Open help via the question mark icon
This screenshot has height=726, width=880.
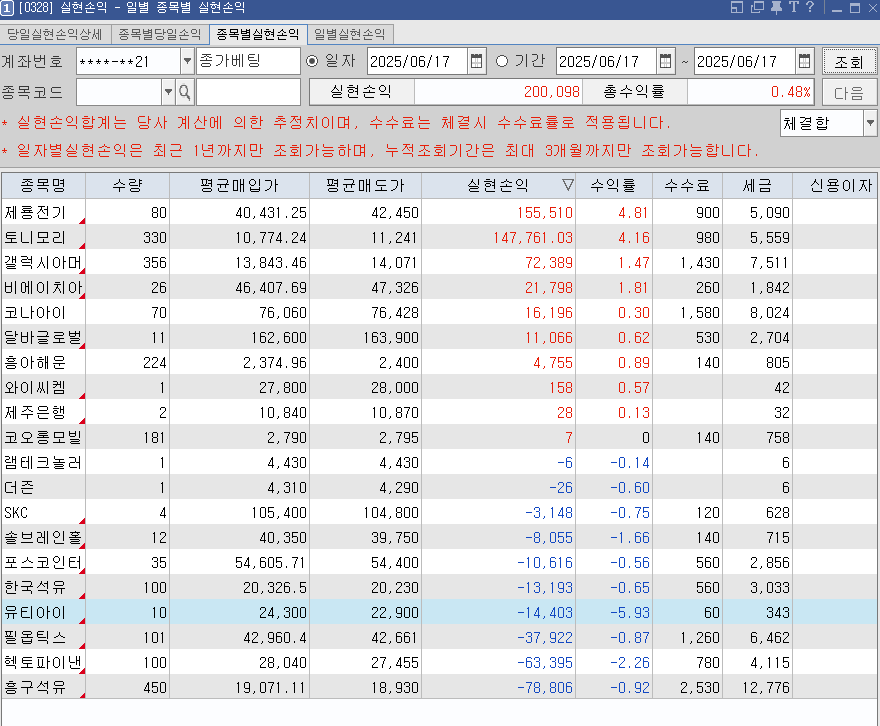point(809,8)
